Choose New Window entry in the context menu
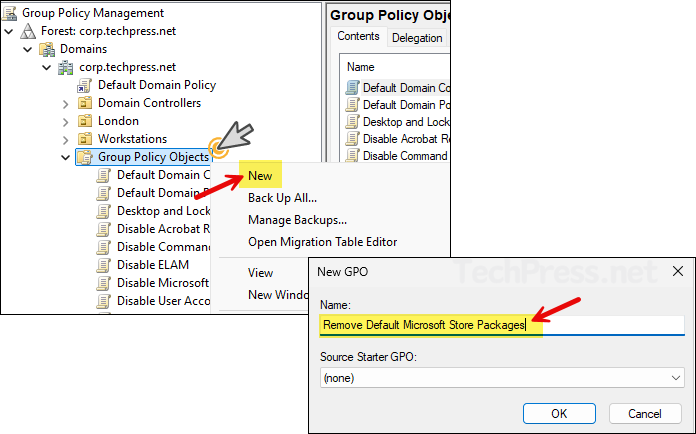Screen dimensions: 696x434 coord(278,295)
